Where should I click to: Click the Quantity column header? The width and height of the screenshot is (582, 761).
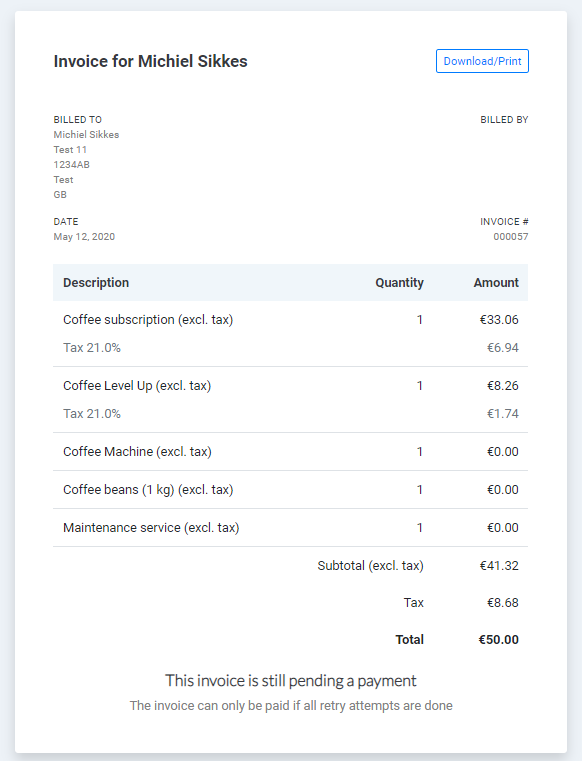pyautogui.click(x=399, y=282)
